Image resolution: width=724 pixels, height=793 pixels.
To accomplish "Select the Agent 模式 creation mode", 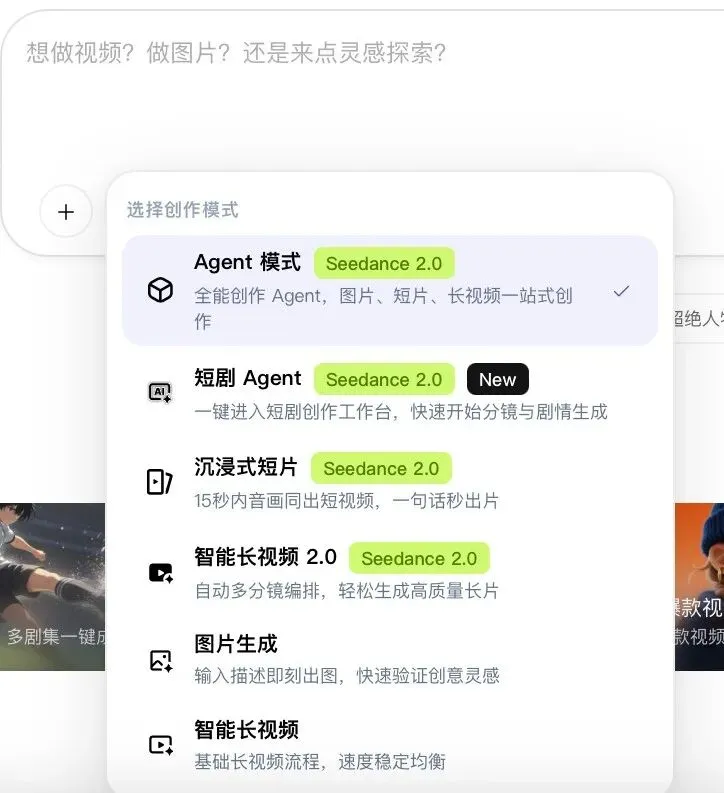I will point(390,291).
